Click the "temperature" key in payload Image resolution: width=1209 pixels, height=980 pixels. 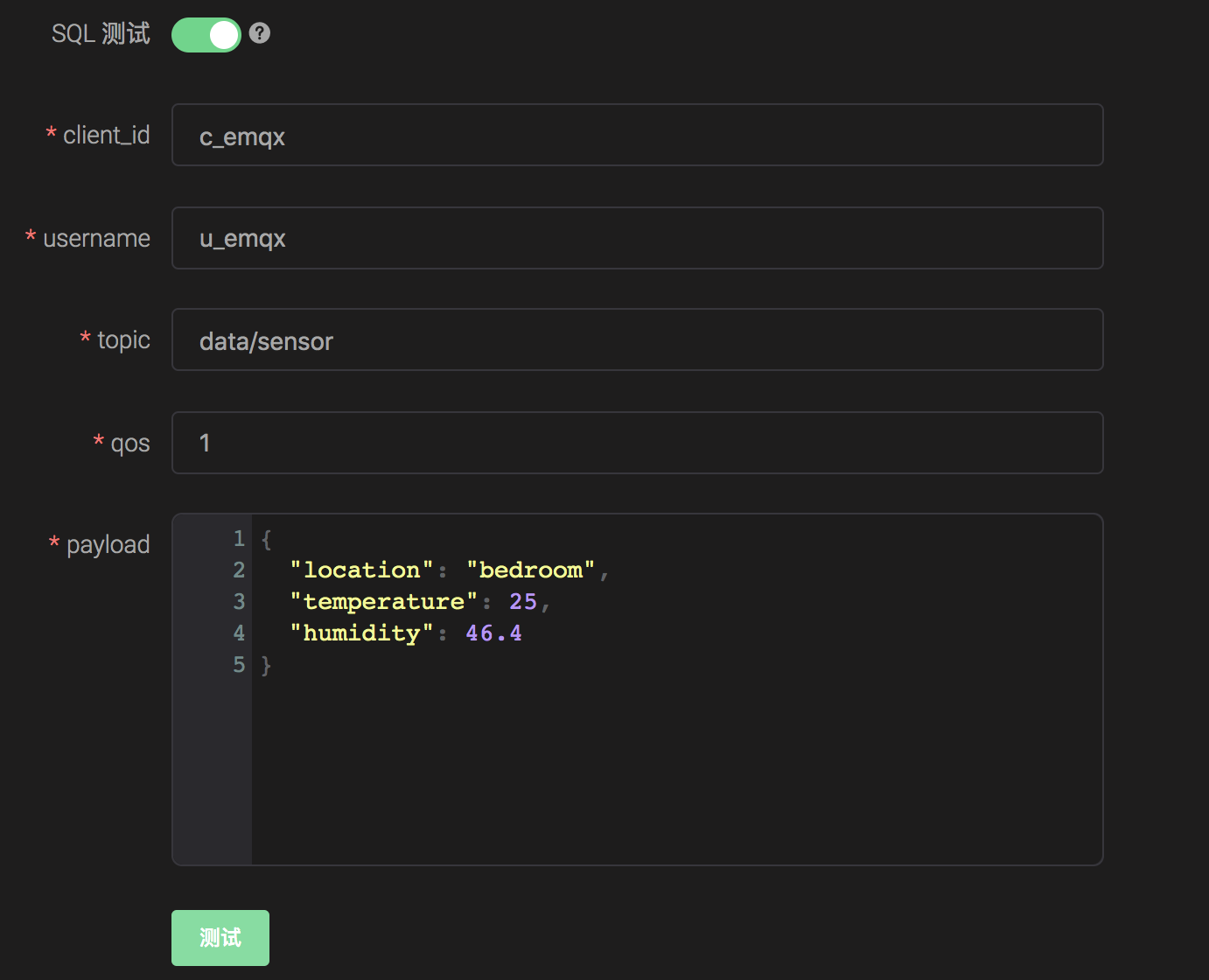[x=383, y=602]
